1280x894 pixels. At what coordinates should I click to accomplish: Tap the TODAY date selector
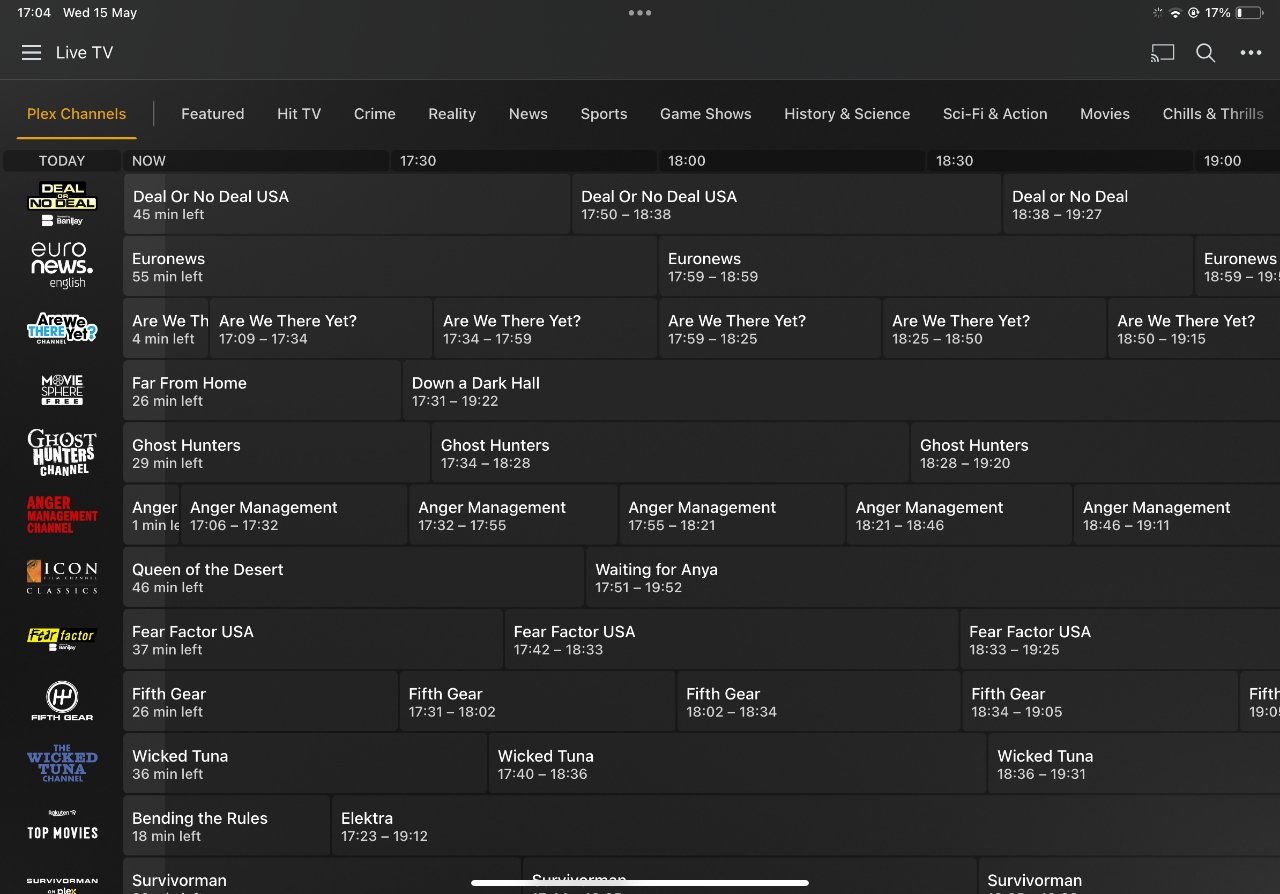pyautogui.click(x=62, y=160)
